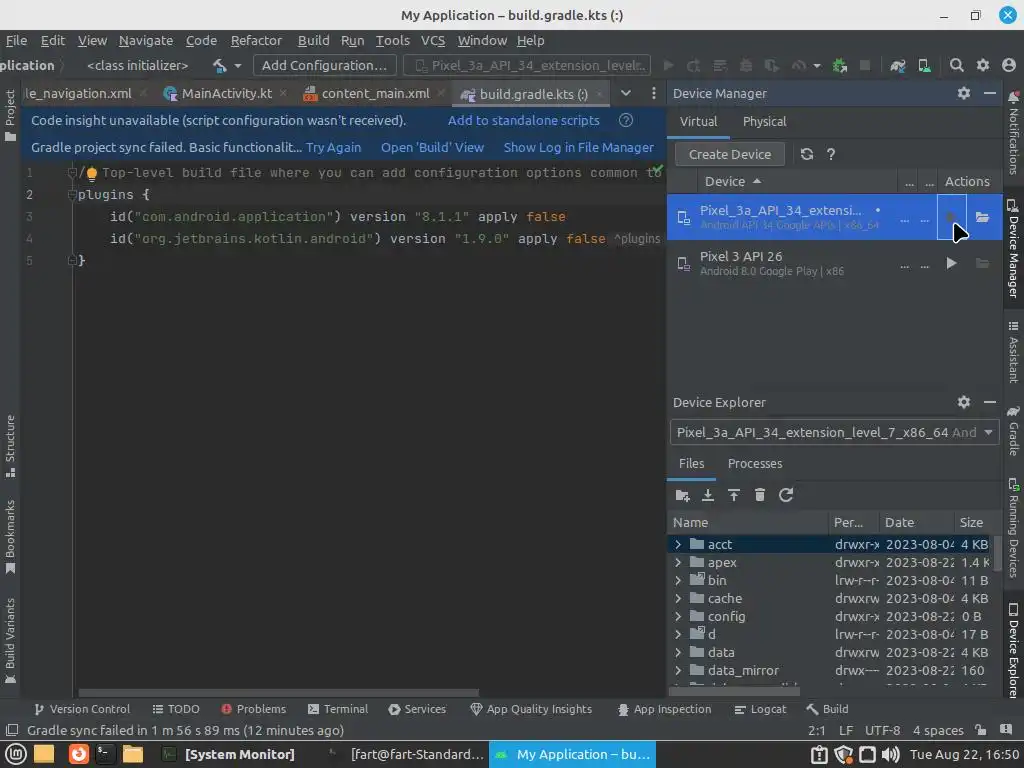Stop the running Pixel_3a_API_34 emulator
The height and width of the screenshot is (768, 1024).
click(951, 217)
